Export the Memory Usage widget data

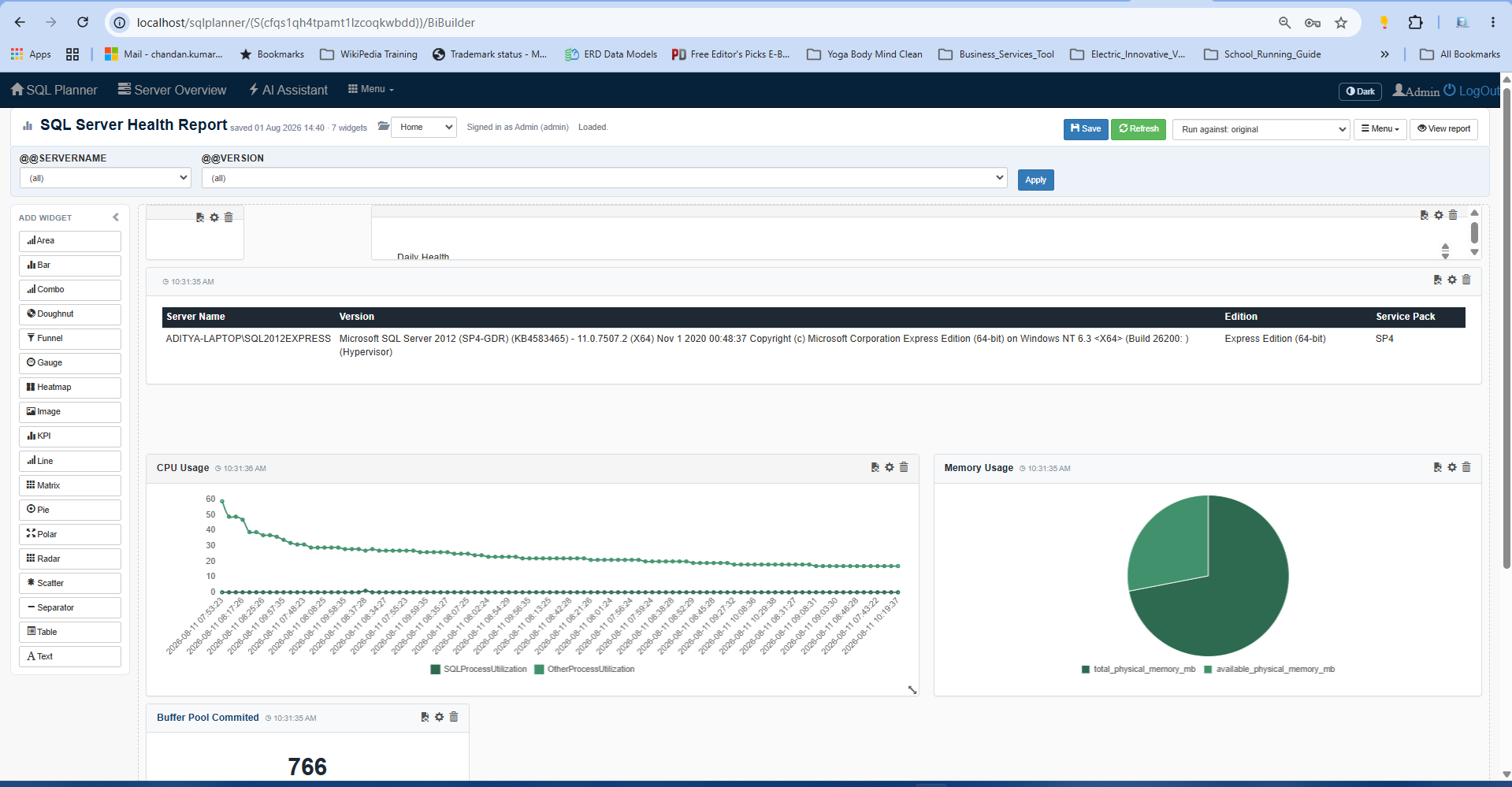1437,467
